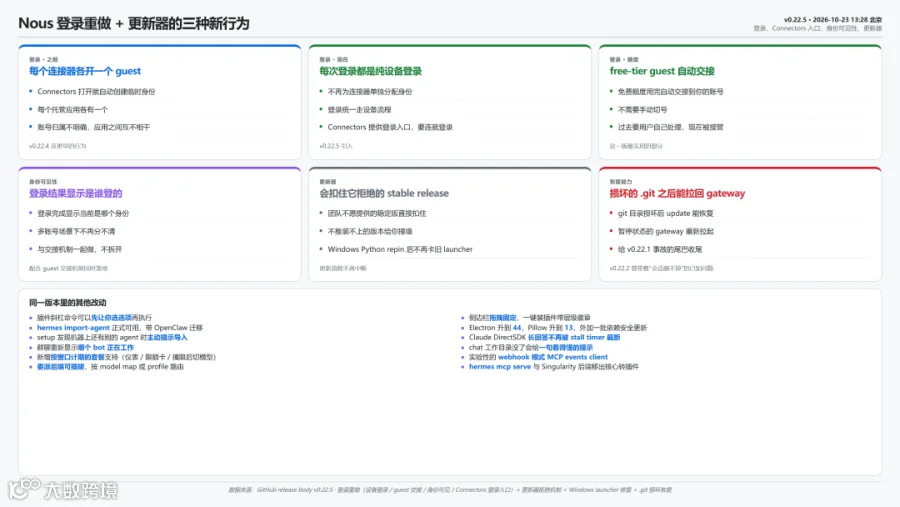Click the version text 'v0.22.5 • 2026-10-23 13:28'
Image resolution: width=900 pixels, height=507 pixels.
coord(825,20)
